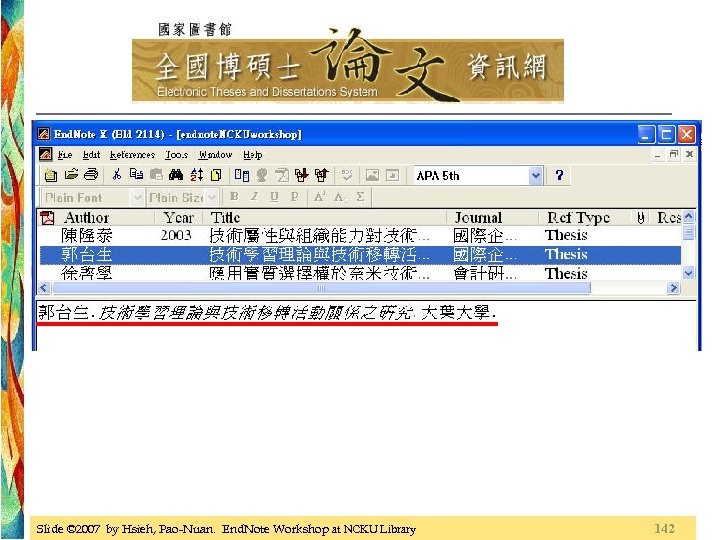Click the vertical scrollbar up arrow

point(688,216)
